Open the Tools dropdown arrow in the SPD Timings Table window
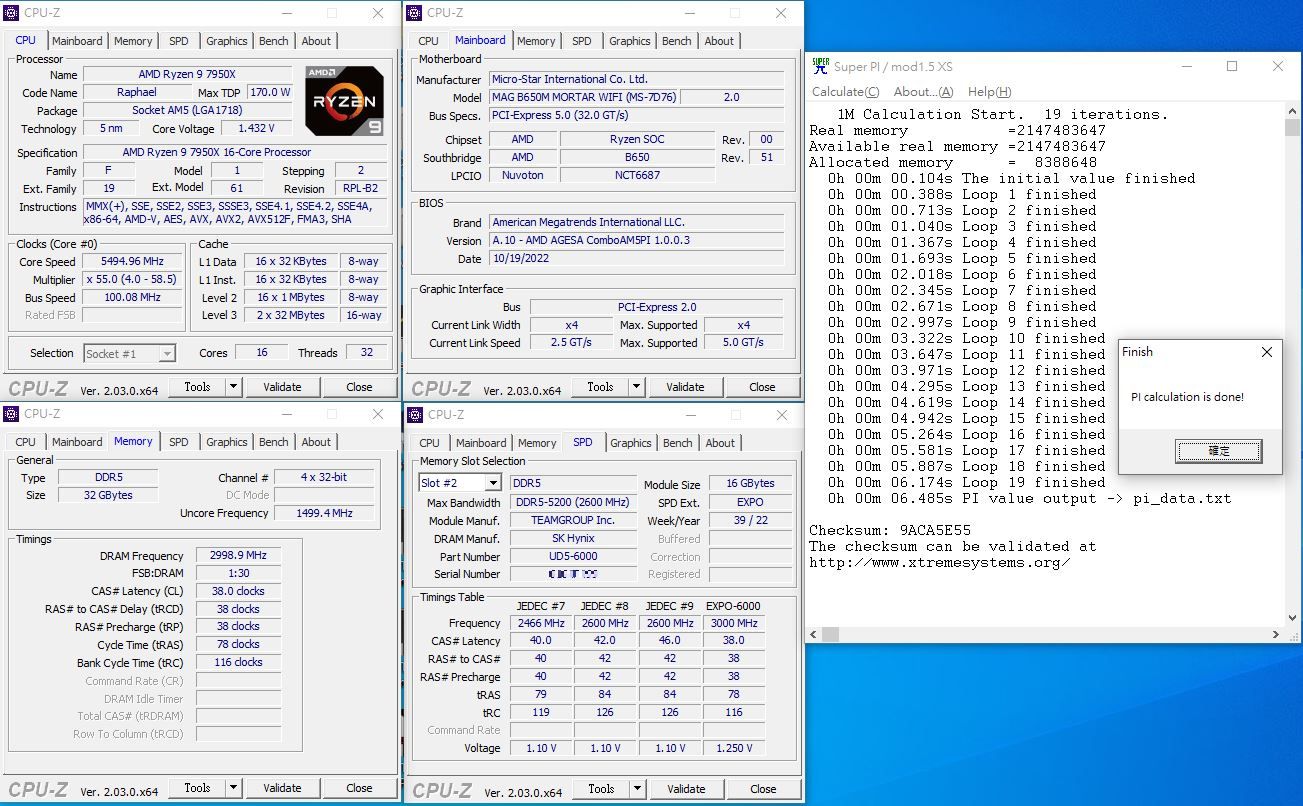Viewport: 1303px width, 806px height. (x=637, y=789)
